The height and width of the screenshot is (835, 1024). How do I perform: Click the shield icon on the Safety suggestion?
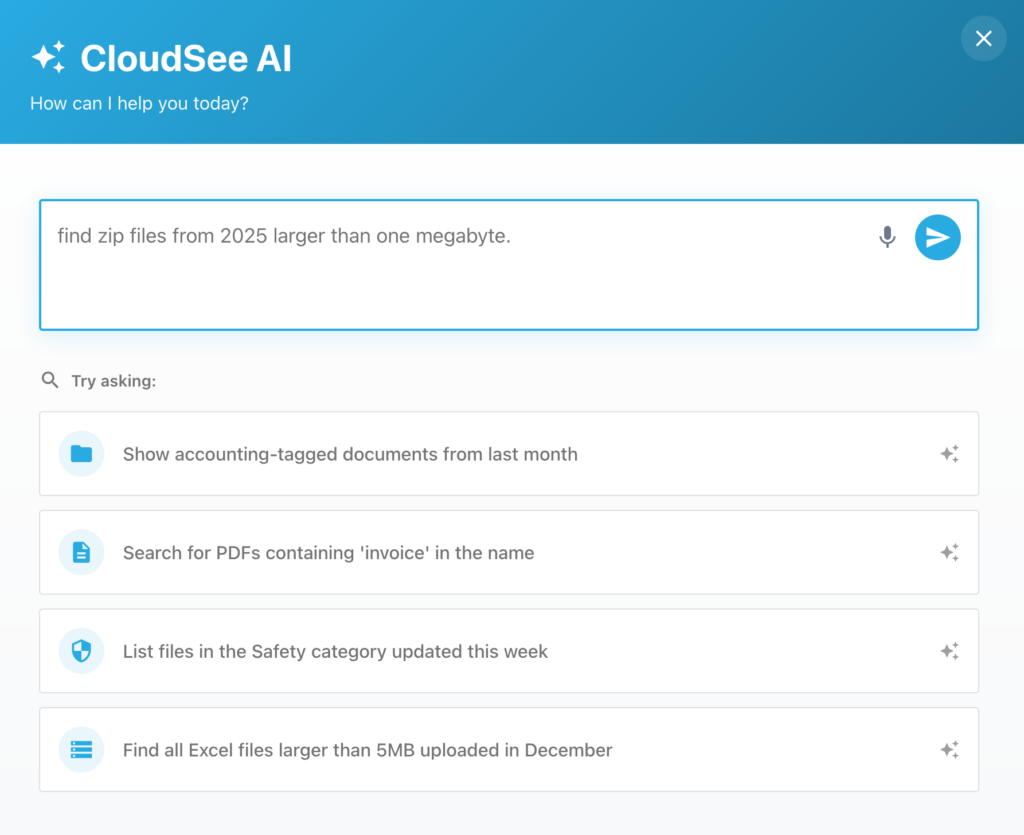81,651
